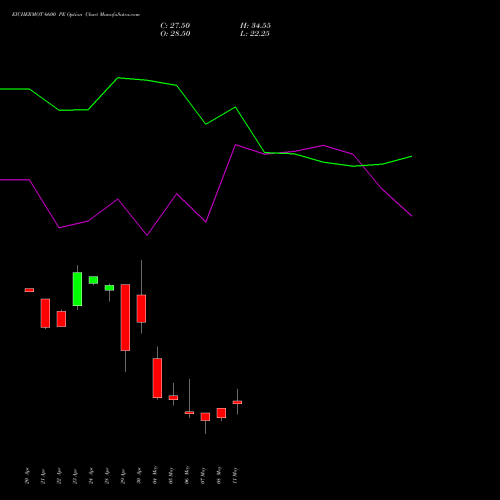Click the open price value O: 28.50

tap(175, 34)
